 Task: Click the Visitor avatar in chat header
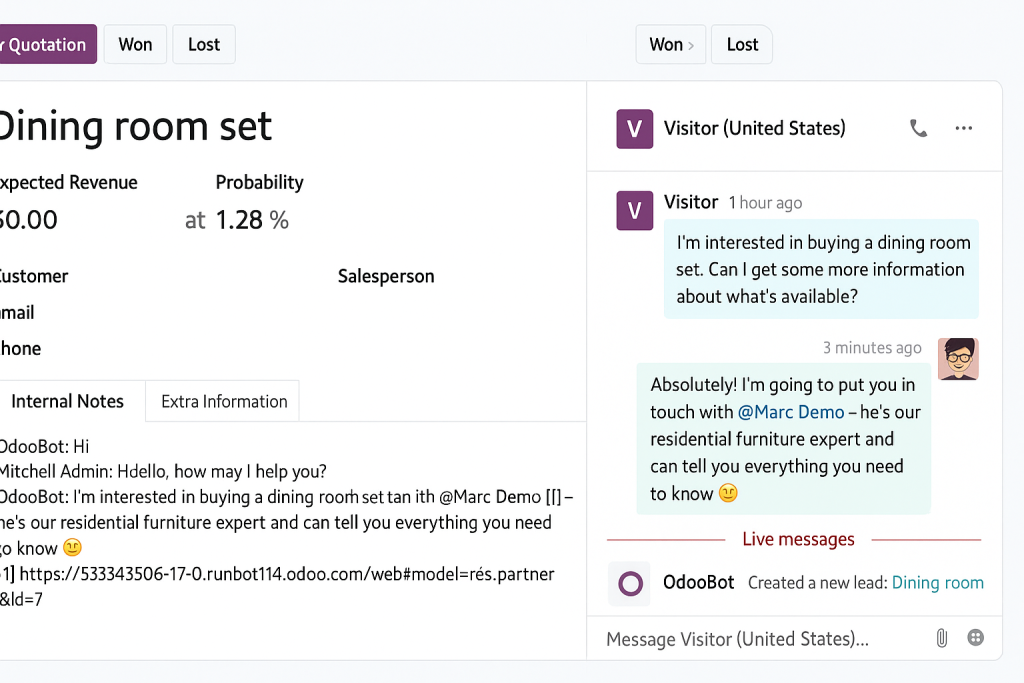(634, 129)
